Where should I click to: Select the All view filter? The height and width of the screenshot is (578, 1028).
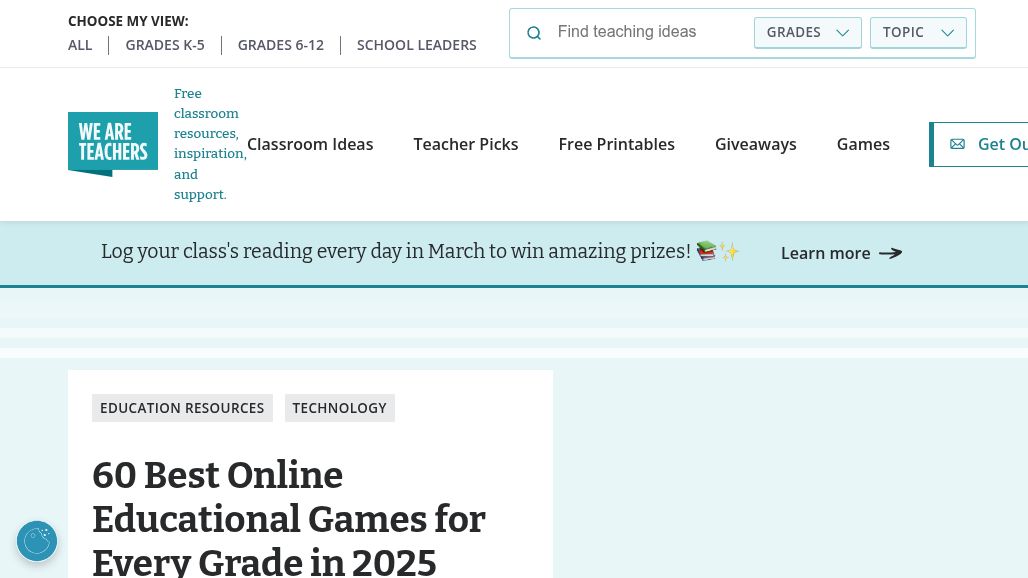[80, 45]
